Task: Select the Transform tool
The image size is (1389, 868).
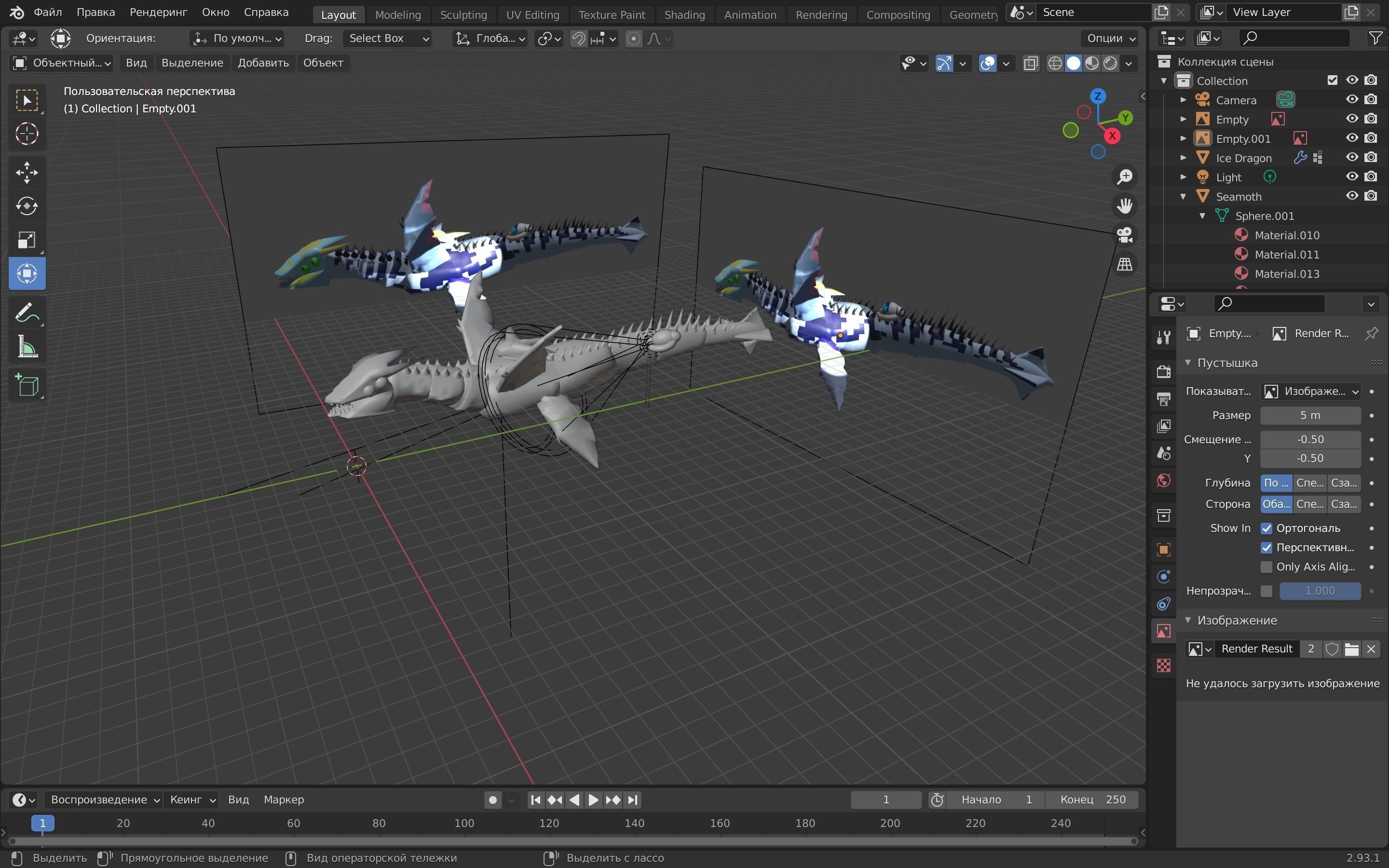Action: click(x=27, y=273)
